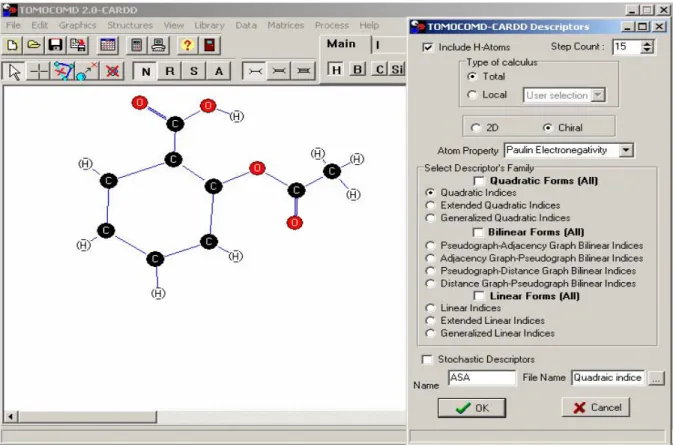
Task: Pick the H atom button
Action: click(336, 70)
